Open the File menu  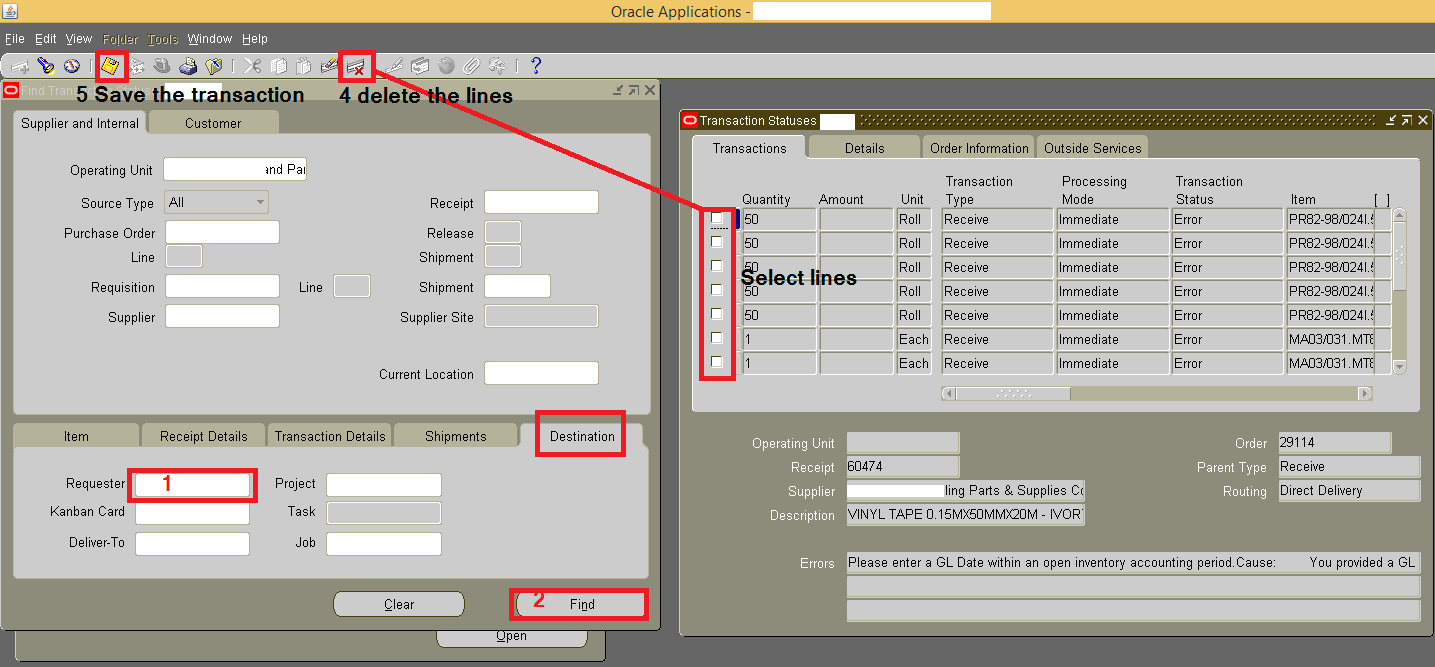point(15,39)
